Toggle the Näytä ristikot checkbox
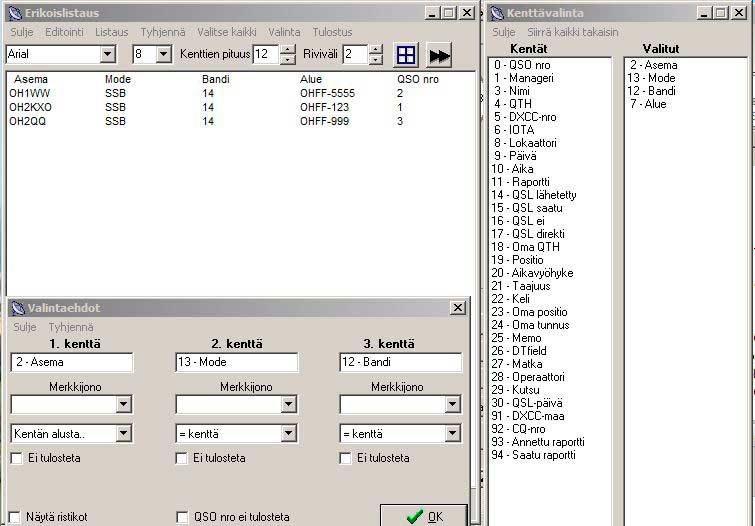 17,517
